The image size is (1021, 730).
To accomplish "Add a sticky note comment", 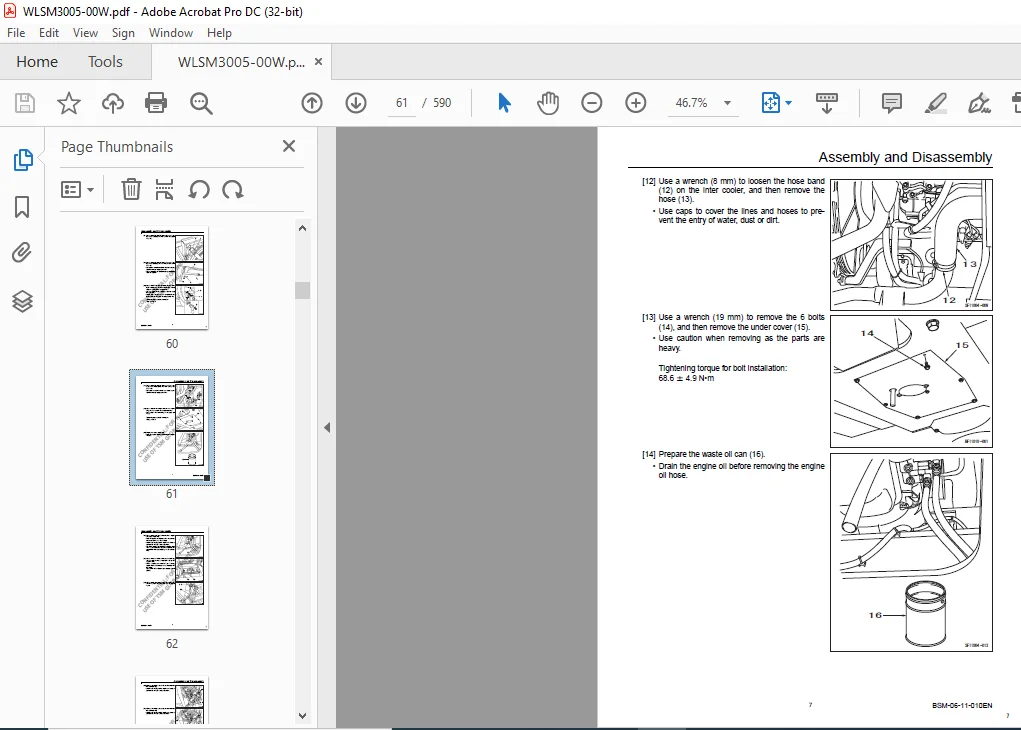I will coord(891,103).
